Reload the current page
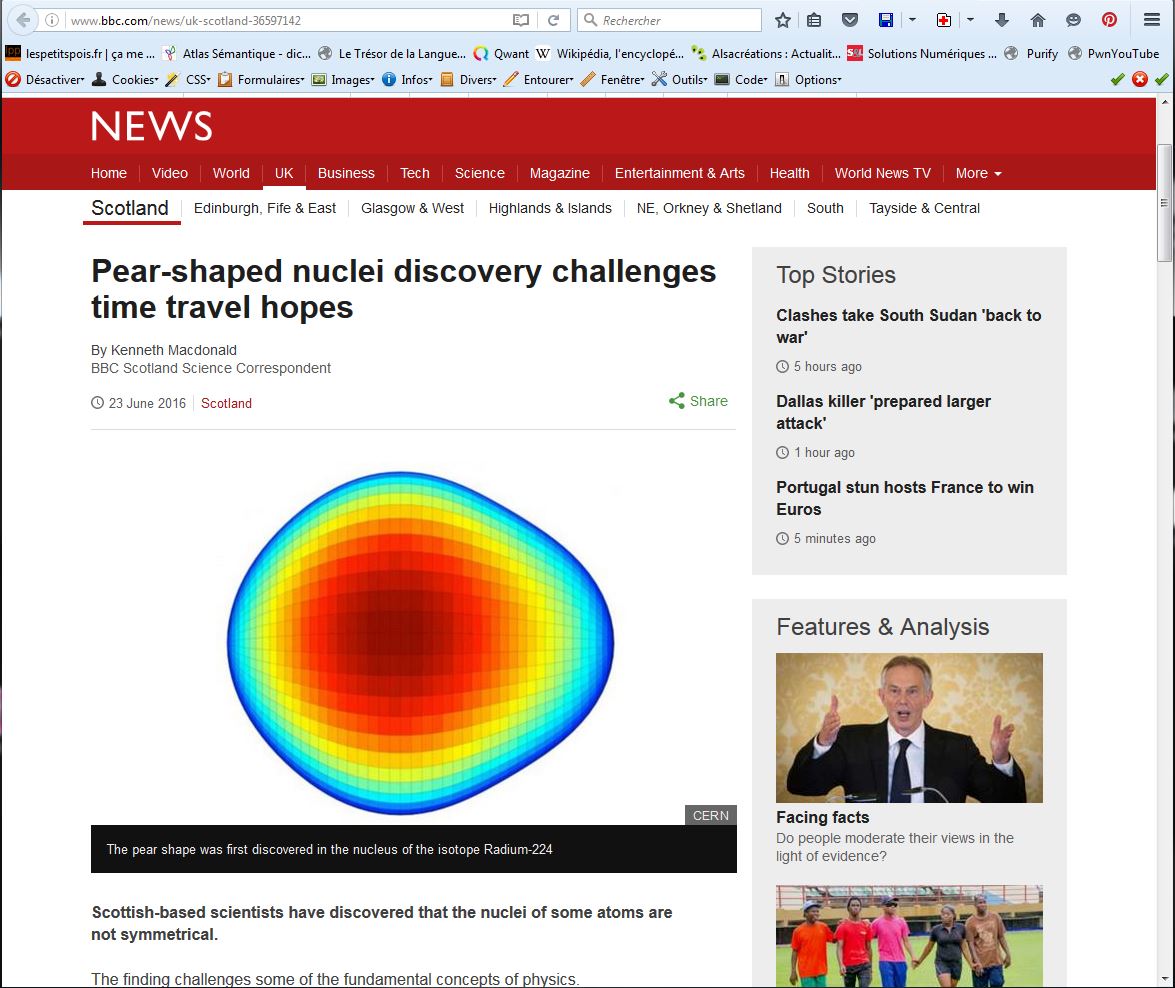 coord(553,20)
